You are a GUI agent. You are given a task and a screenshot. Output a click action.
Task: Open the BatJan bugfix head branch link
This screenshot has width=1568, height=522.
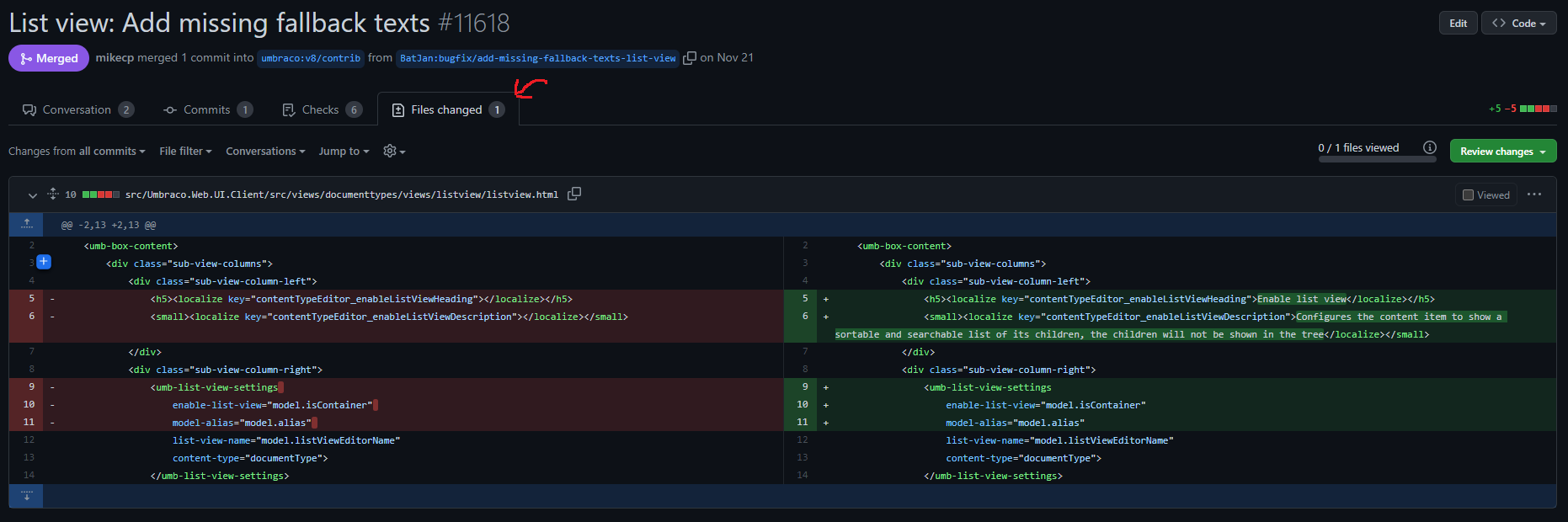click(x=537, y=58)
